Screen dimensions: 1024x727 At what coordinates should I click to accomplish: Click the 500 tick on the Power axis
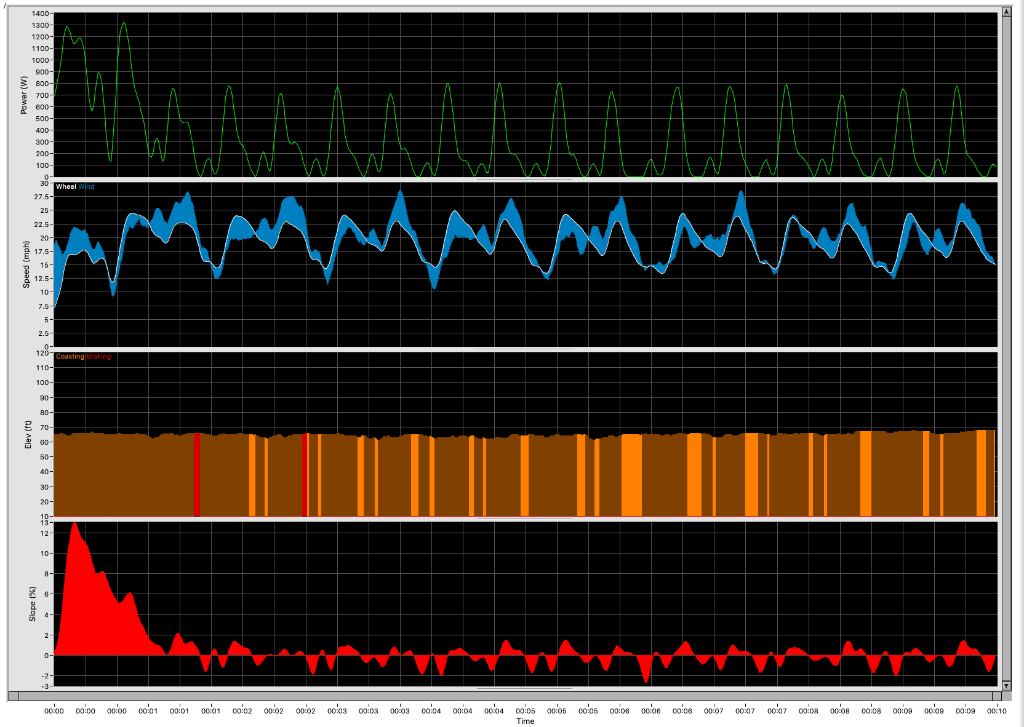pyautogui.click(x=42, y=119)
